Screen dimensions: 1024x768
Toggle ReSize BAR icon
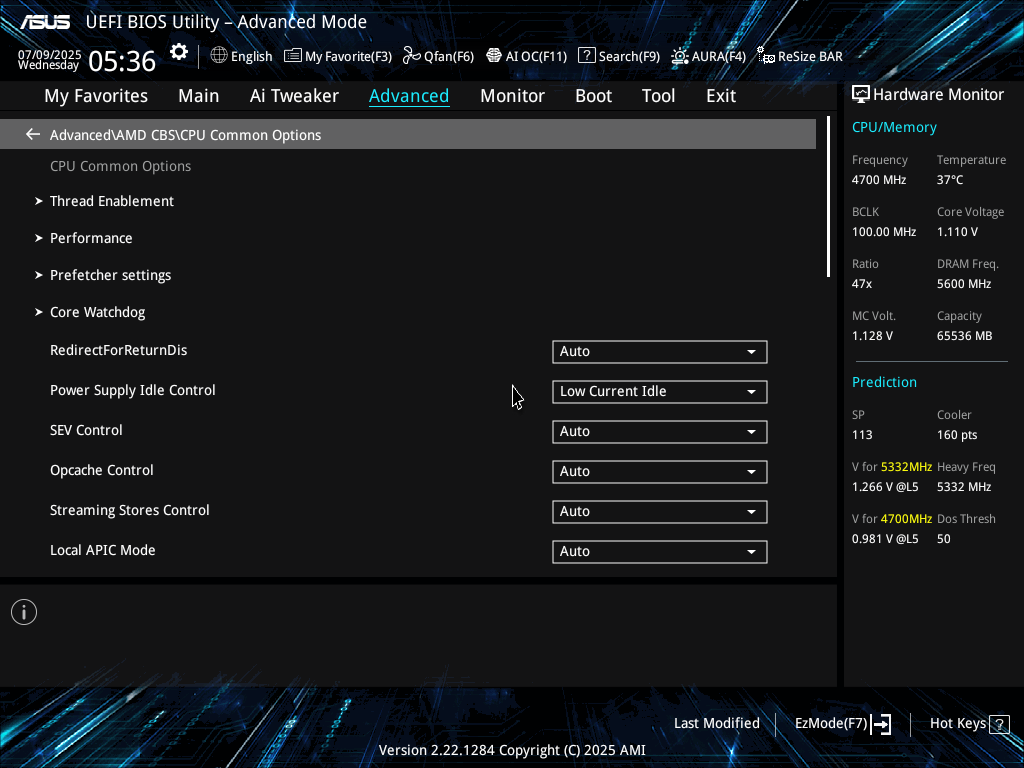[765, 56]
